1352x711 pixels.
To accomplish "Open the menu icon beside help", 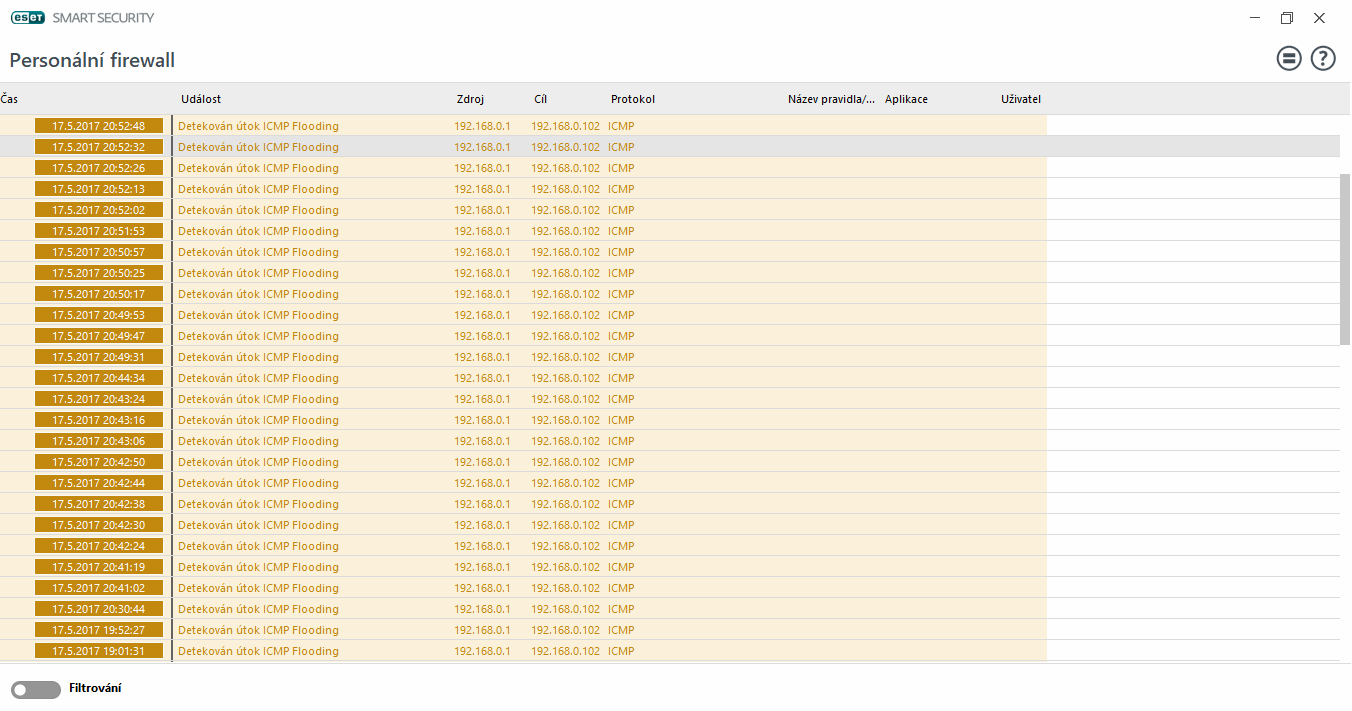I will pyautogui.click(x=1289, y=59).
